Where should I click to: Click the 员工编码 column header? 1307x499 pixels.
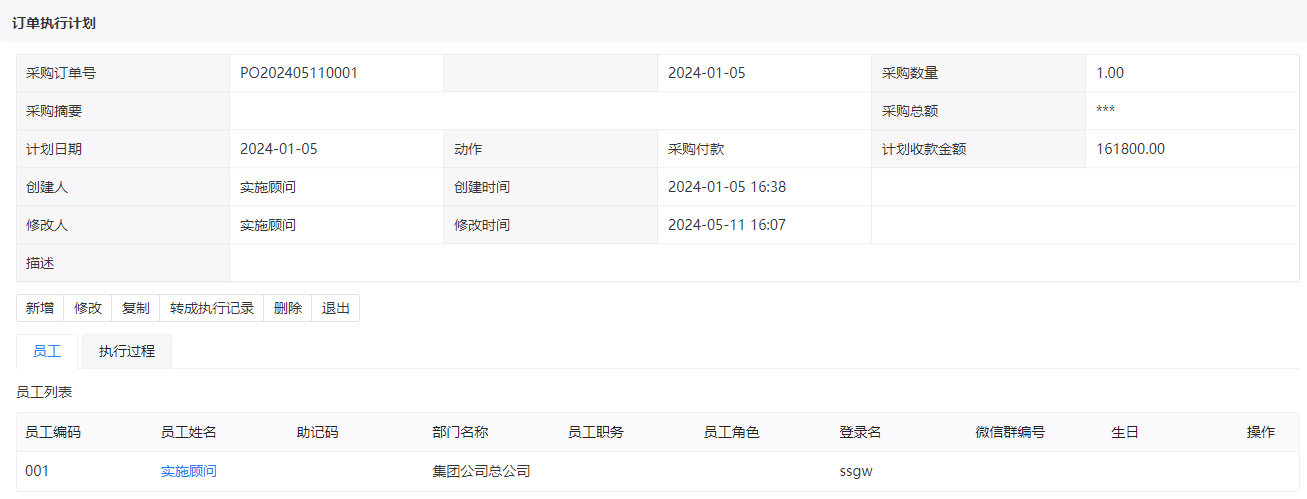53,432
